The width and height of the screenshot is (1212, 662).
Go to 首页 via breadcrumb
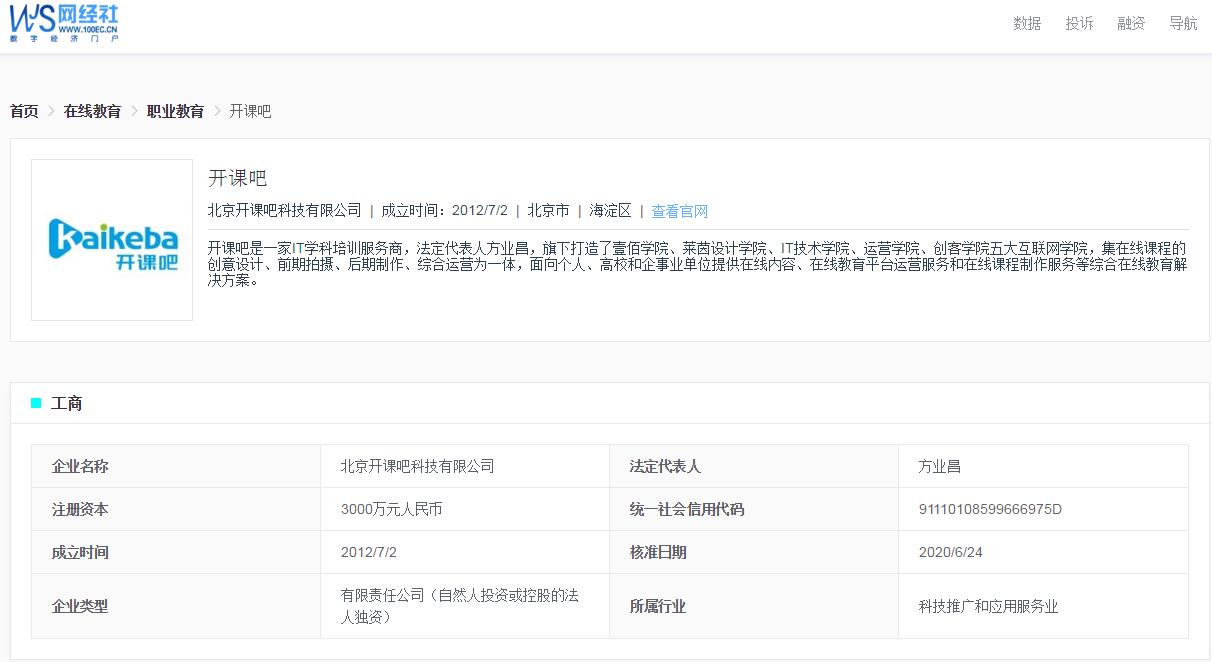(x=23, y=111)
